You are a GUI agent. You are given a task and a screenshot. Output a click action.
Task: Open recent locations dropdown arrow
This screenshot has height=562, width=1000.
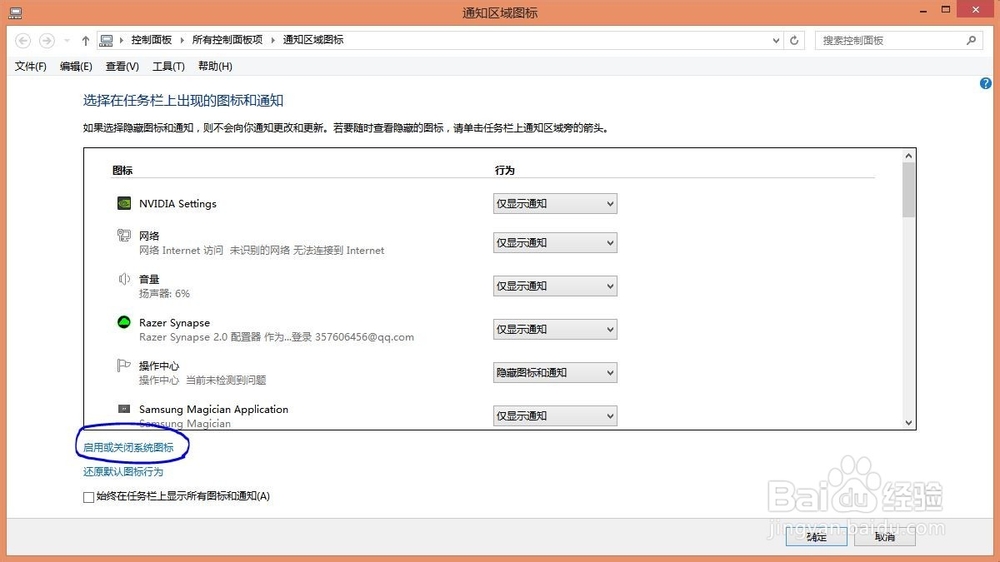(67, 40)
